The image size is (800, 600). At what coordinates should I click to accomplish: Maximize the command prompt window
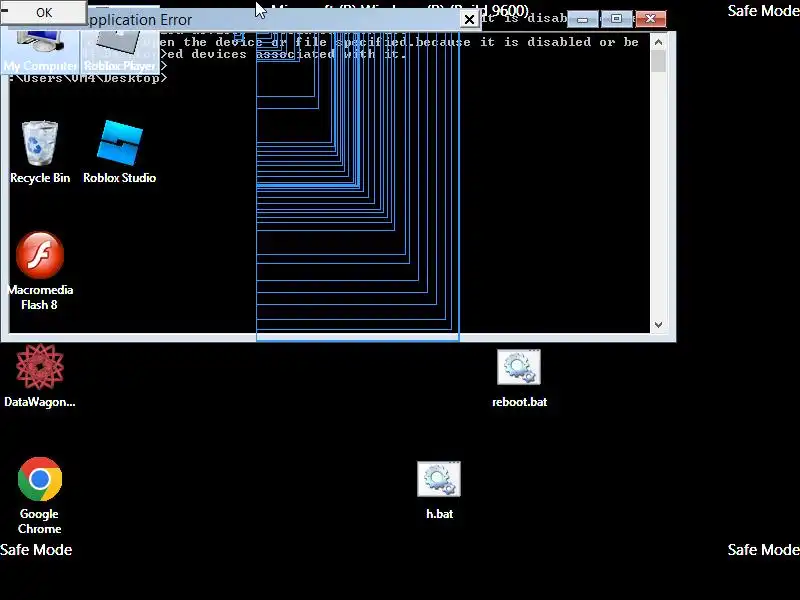pos(616,19)
